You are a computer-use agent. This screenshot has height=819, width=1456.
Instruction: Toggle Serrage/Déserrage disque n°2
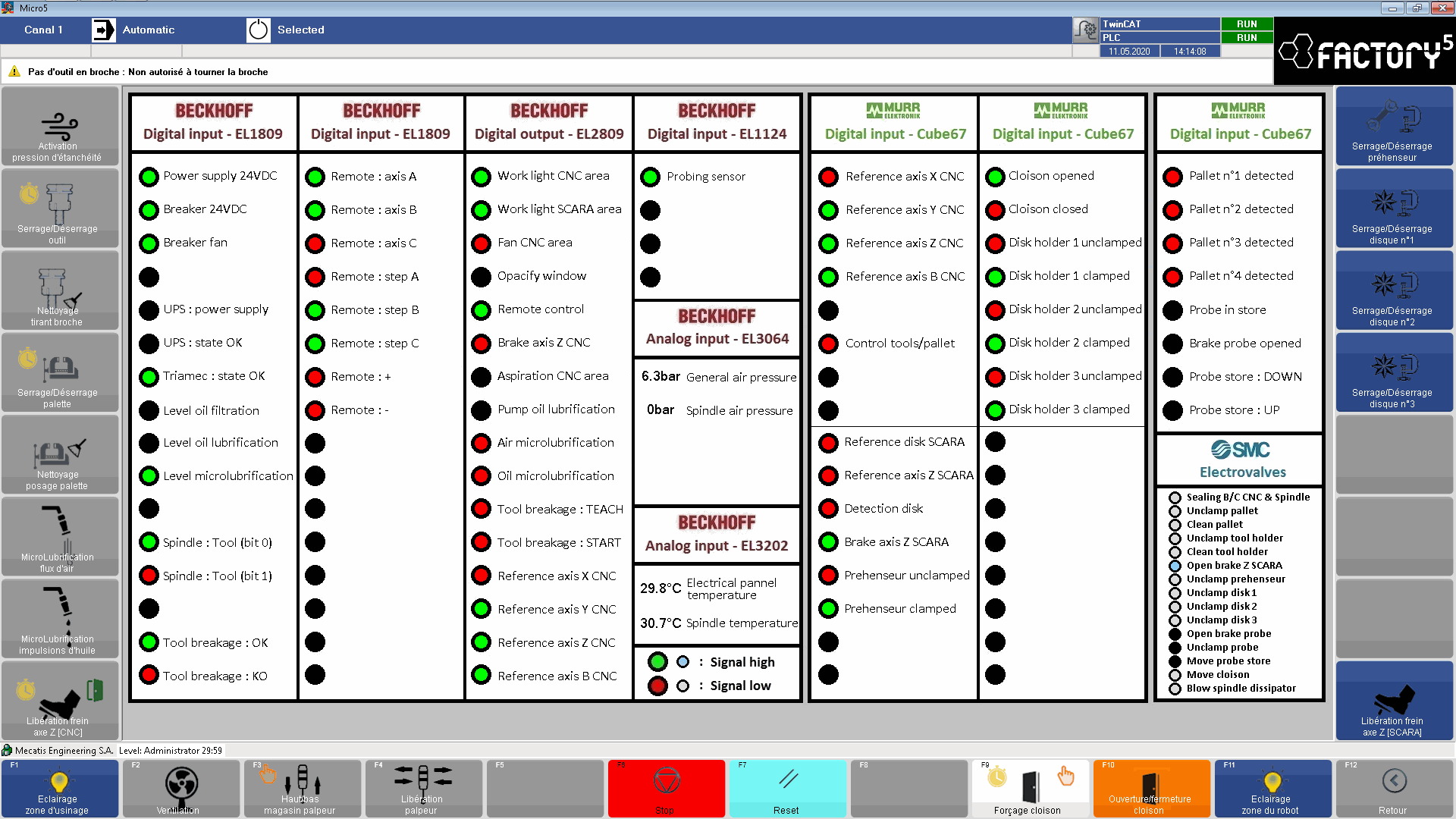(x=1394, y=290)
